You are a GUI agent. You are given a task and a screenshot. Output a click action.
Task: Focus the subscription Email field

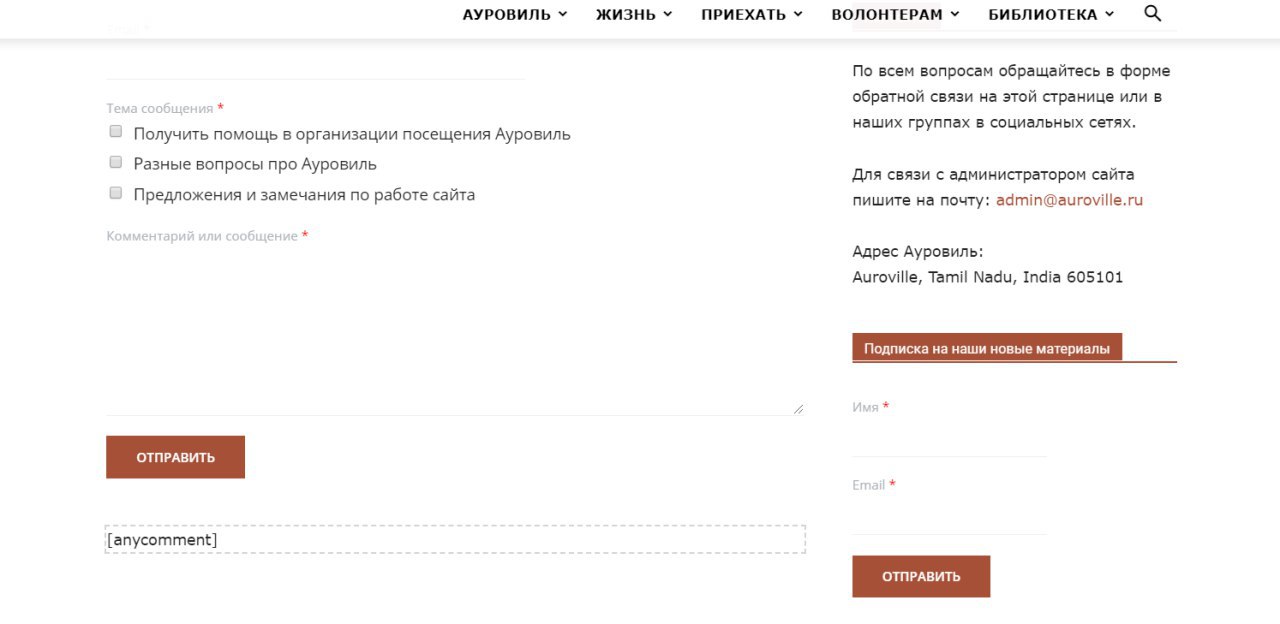tap(949, 516)
